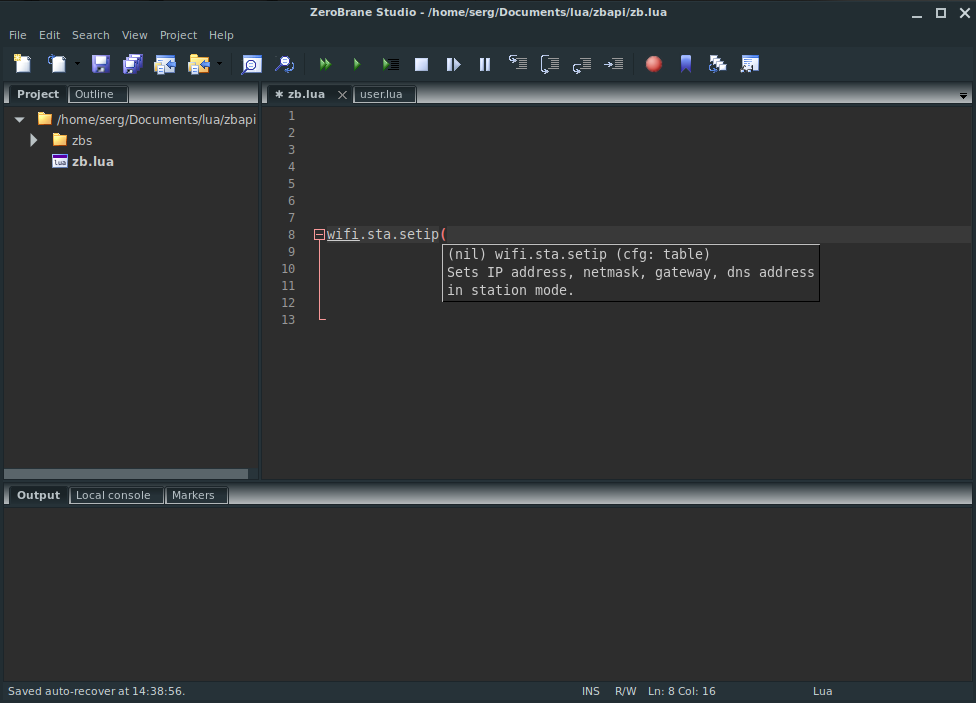Collapse code fold marker on line 8

coord(319,235)
